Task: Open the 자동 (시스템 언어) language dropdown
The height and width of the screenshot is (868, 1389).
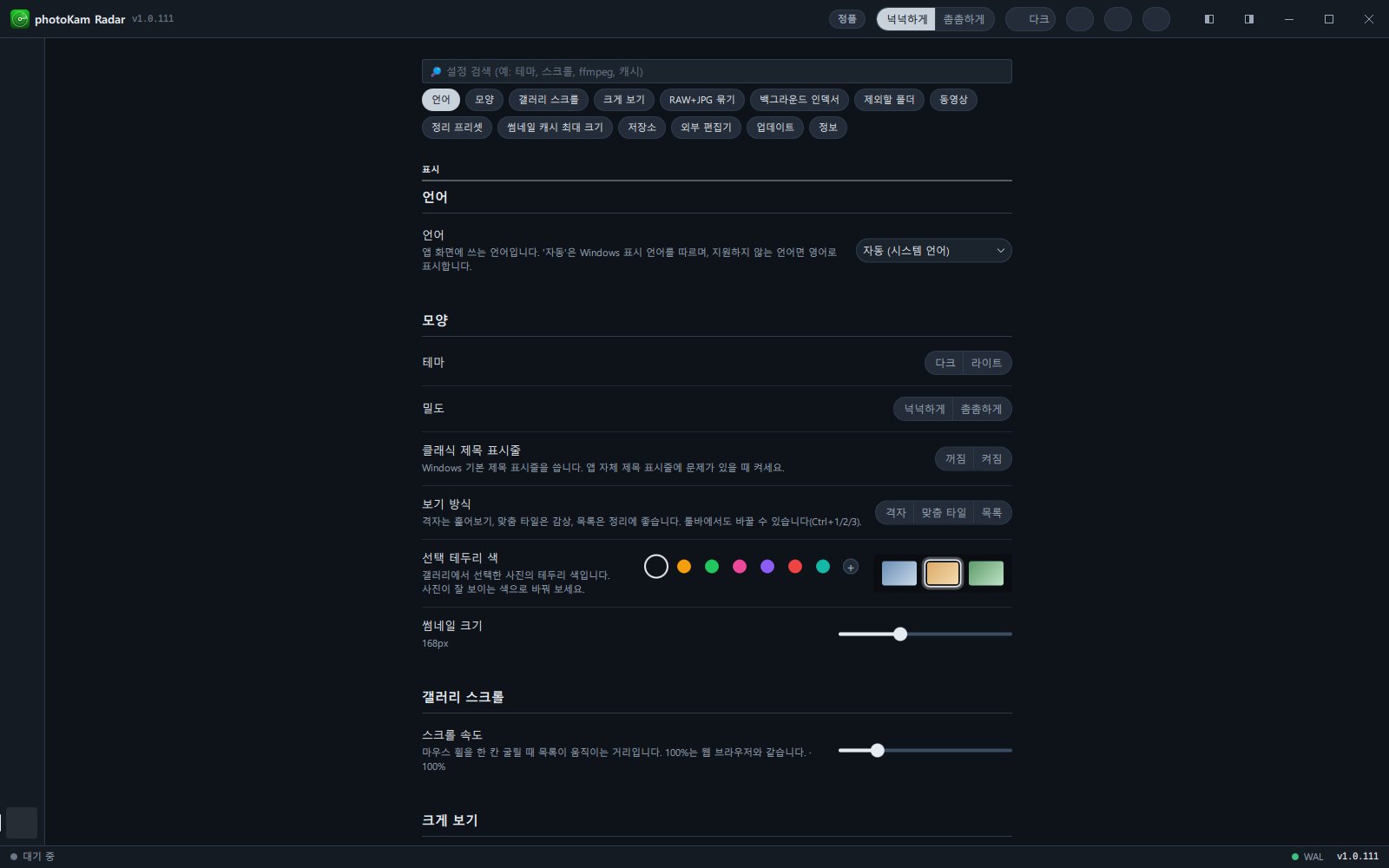Action: 933,251
